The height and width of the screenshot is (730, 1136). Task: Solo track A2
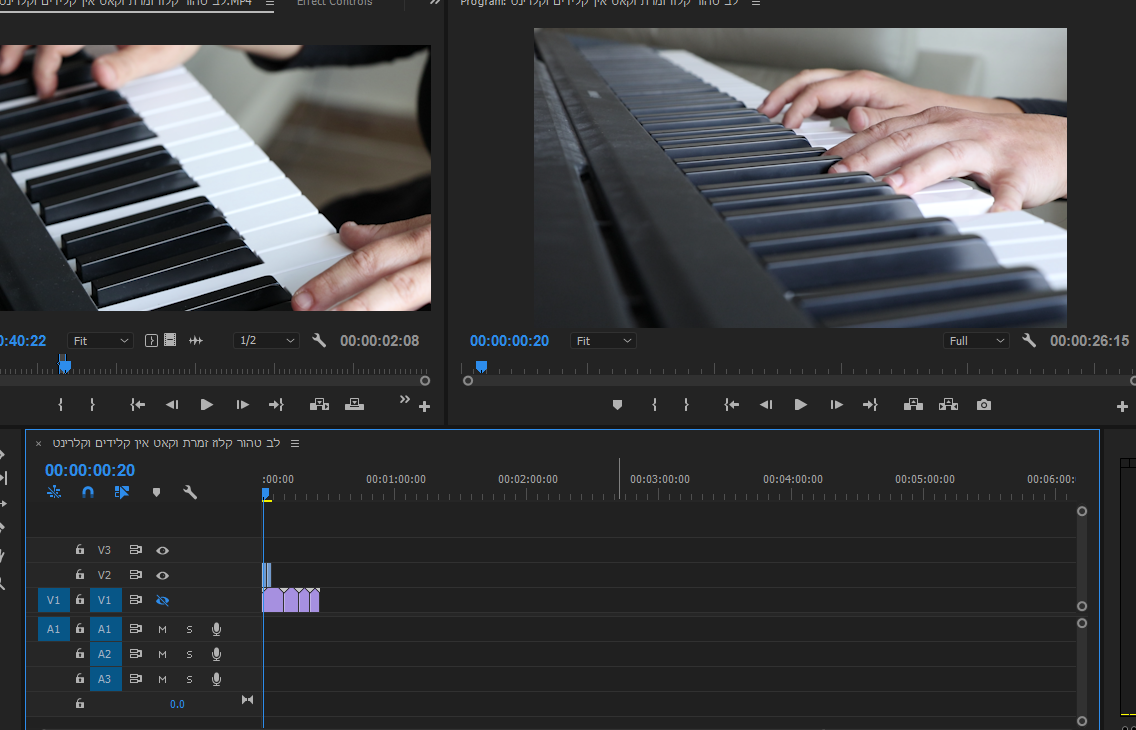tap(189, 654)
